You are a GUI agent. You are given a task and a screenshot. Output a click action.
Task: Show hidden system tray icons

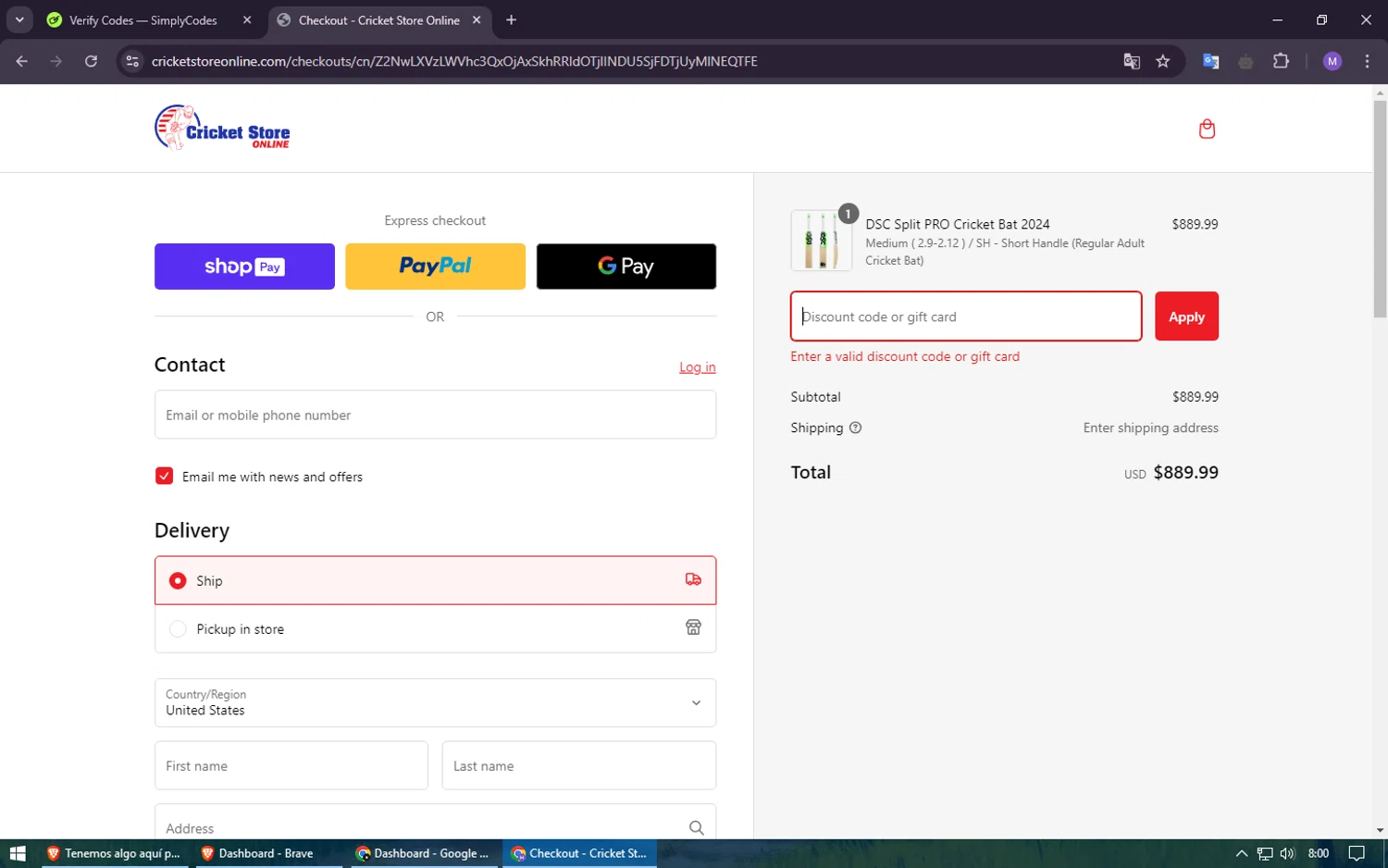1242,853
